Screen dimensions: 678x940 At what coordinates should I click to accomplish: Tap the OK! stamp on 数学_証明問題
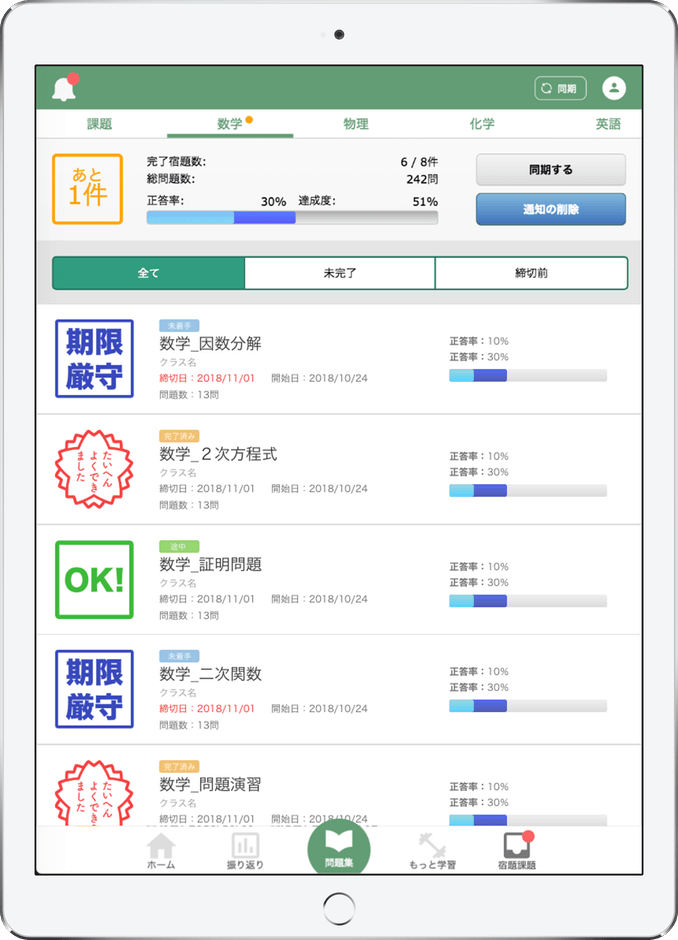pyautogui.click(x=94, y=580)
